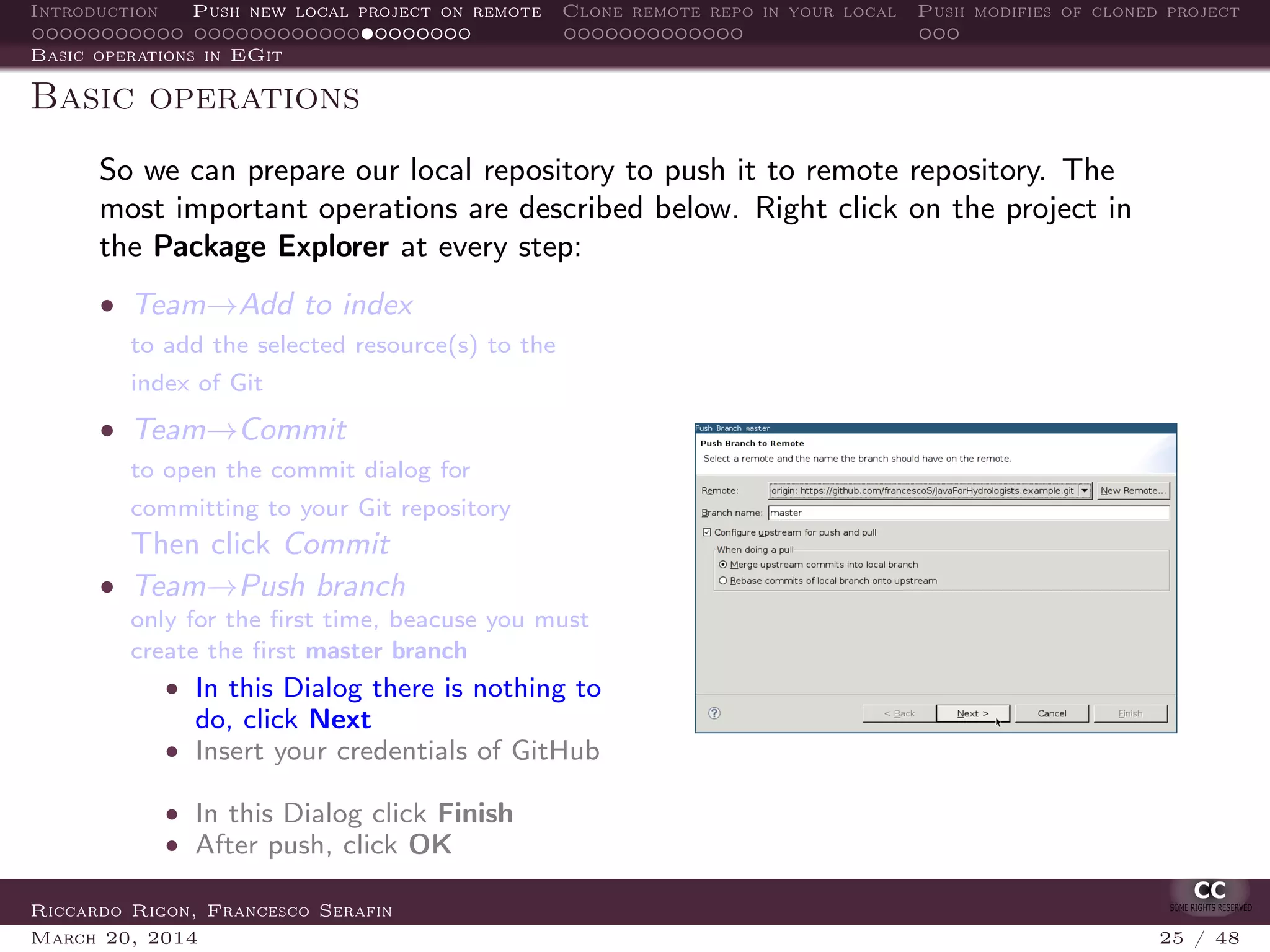Click the Team→Commit bullet text

240,430
